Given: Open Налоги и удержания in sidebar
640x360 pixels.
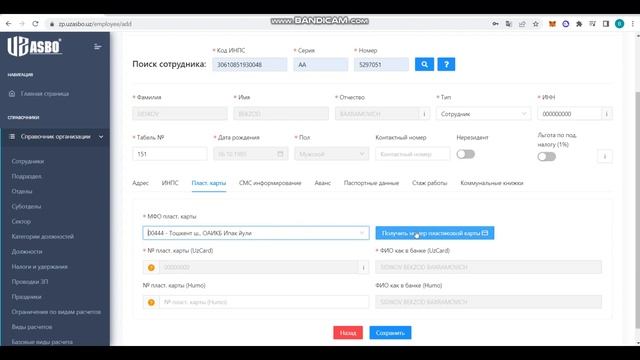Looking at the screenshot, I should 40,267.
